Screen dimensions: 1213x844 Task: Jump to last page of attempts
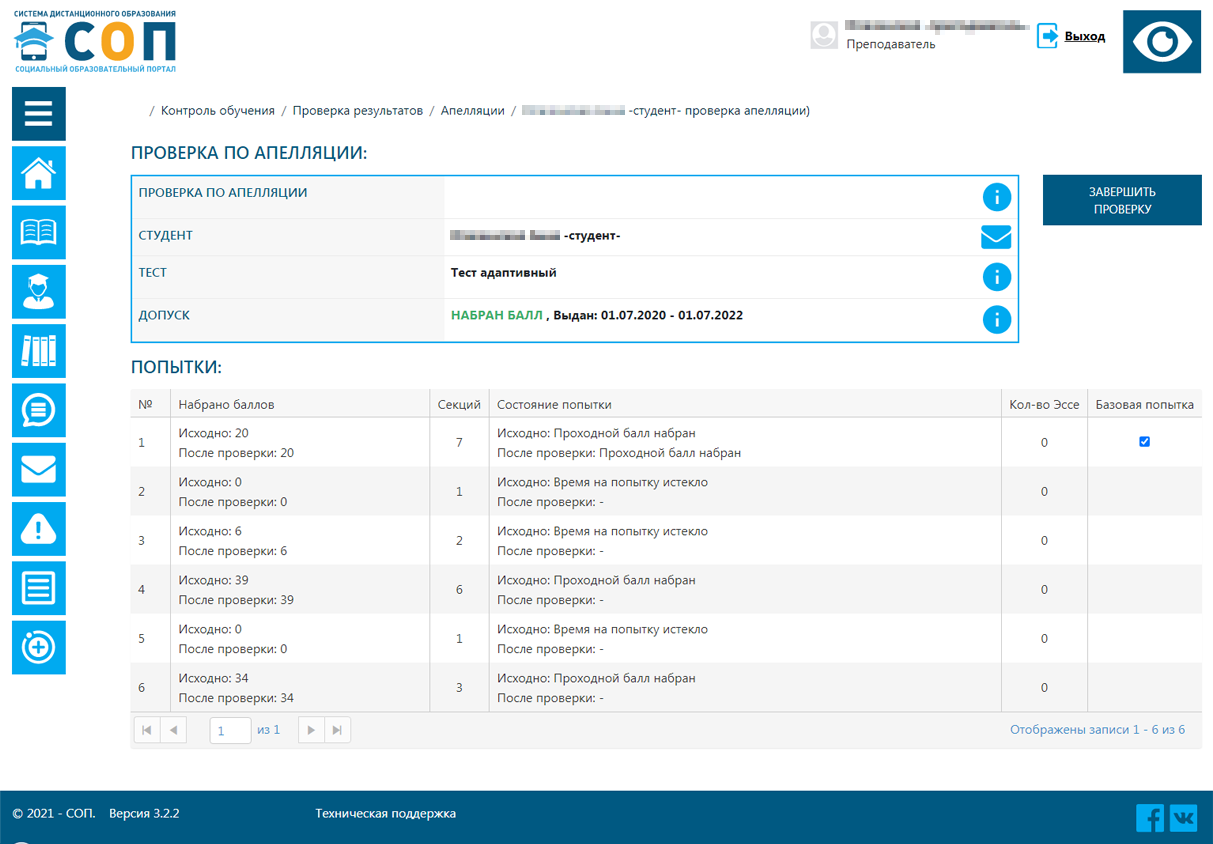coord(338,731)
